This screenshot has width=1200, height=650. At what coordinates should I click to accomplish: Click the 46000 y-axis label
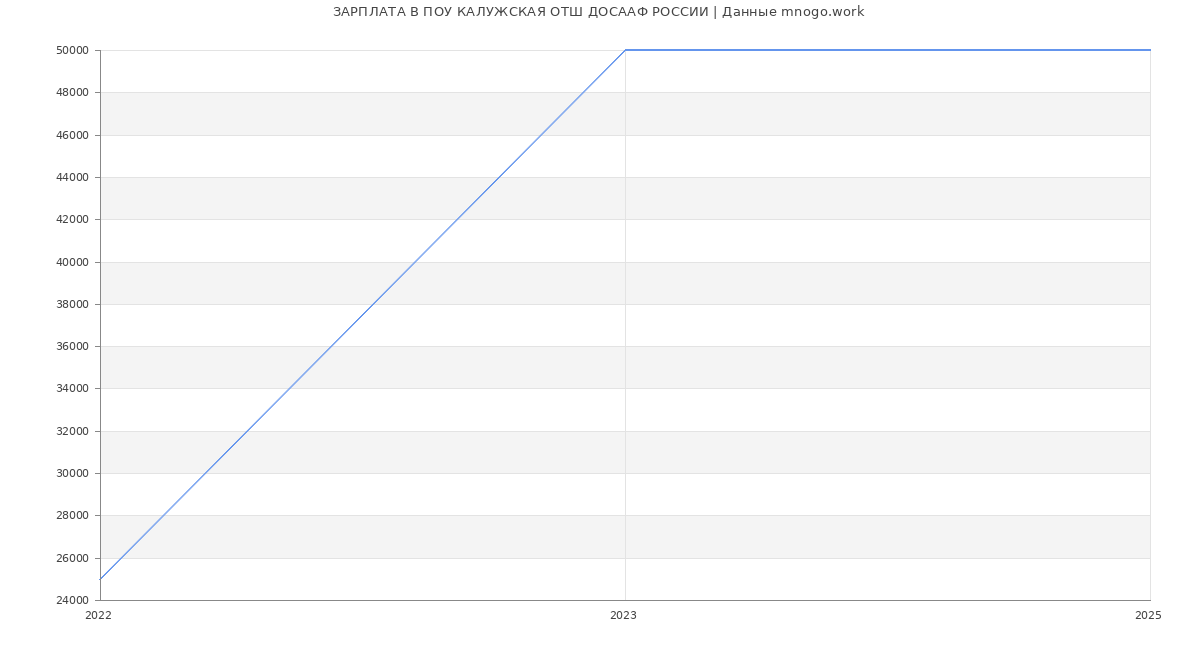pos(72,135)
